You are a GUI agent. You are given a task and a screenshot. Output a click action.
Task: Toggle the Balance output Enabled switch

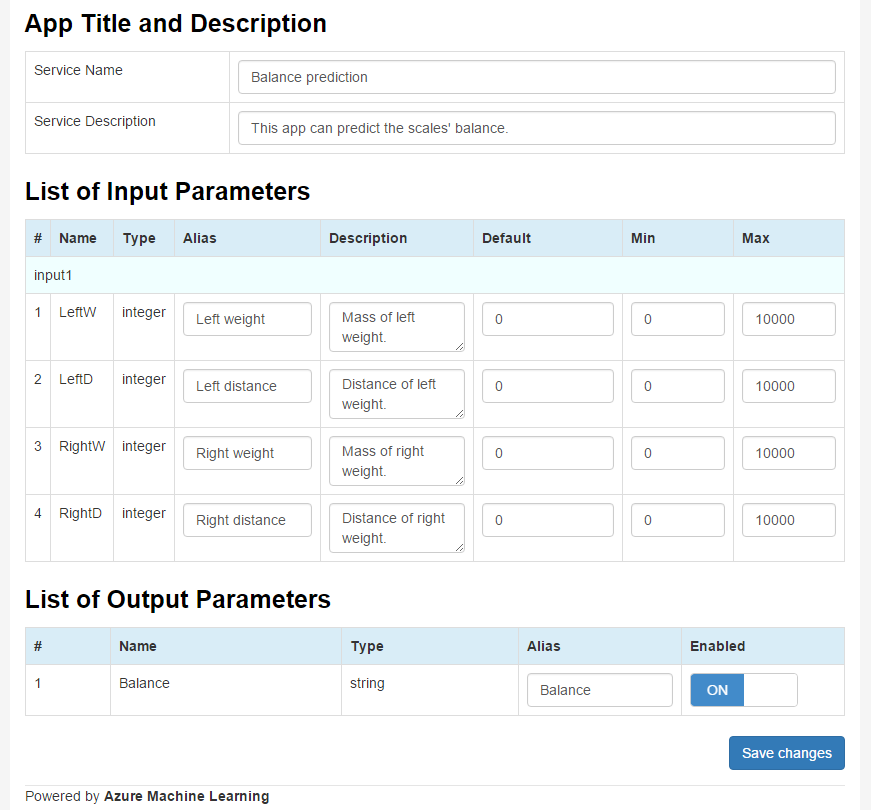[x=744, y=690]
